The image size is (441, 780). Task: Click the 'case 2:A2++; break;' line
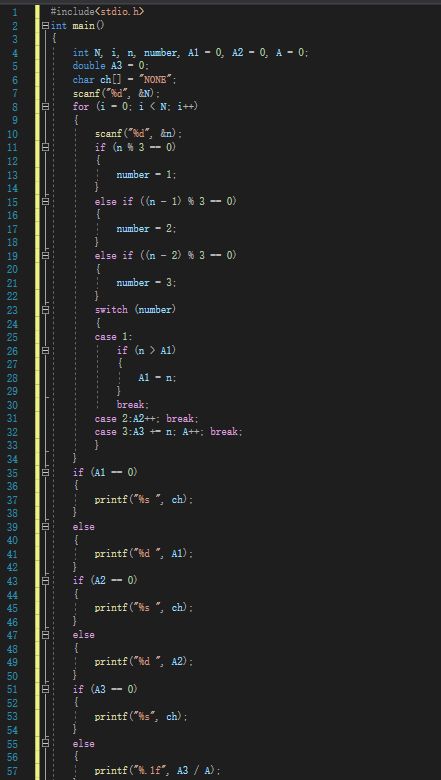[147, 418]
